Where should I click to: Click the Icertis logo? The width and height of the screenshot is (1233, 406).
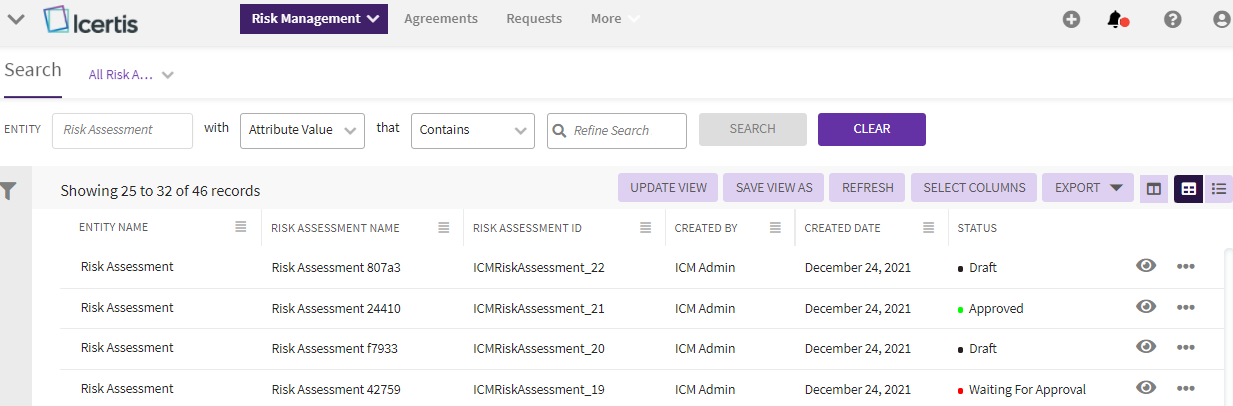[91, 19]
